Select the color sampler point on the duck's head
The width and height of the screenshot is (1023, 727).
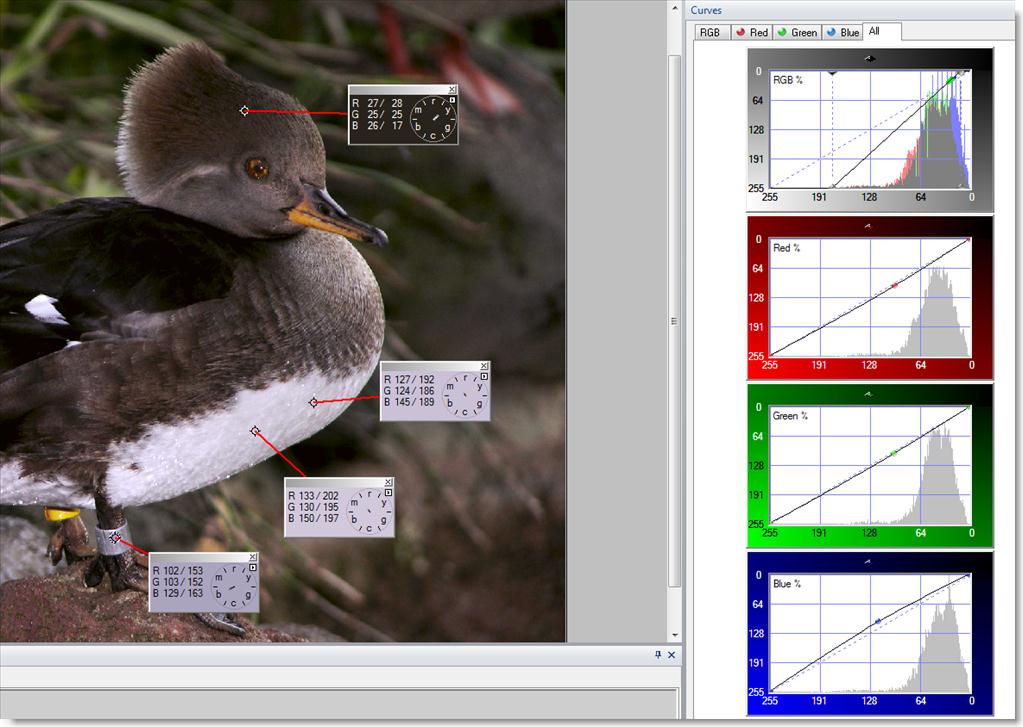[245, 111]
